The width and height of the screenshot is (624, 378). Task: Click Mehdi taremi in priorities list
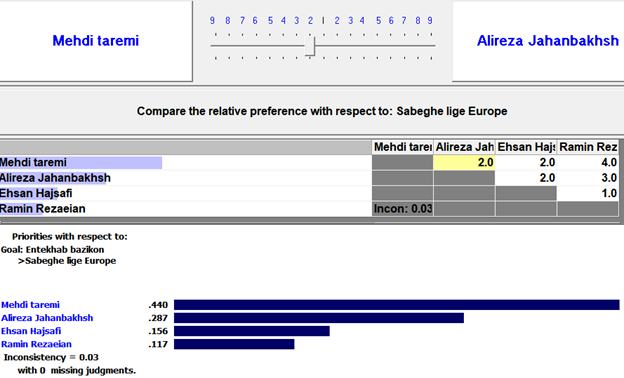coord(30,305)
